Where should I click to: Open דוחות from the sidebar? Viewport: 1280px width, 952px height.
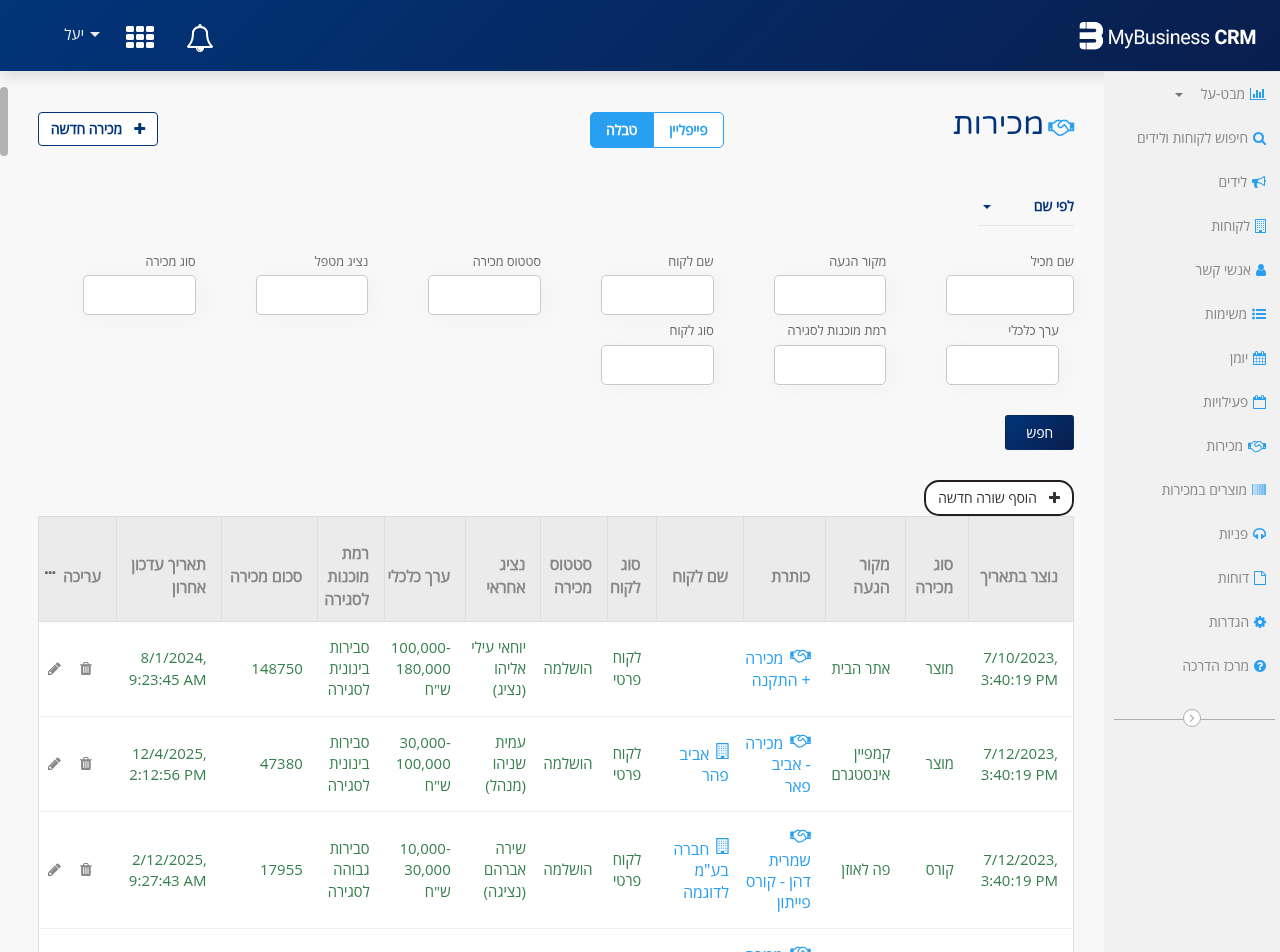[x=1241, y=578]
